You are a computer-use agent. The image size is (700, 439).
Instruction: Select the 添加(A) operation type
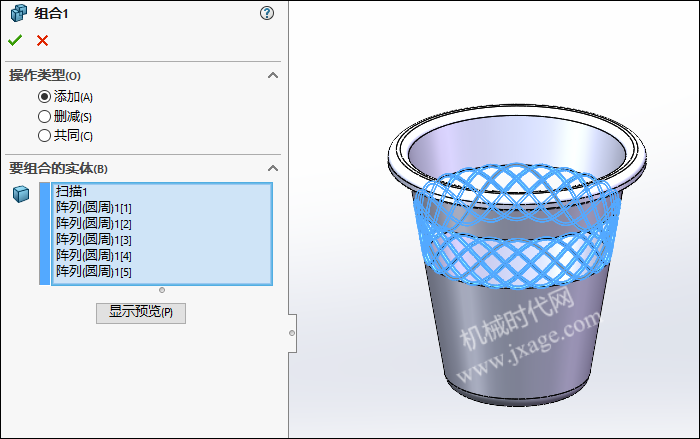44,96
